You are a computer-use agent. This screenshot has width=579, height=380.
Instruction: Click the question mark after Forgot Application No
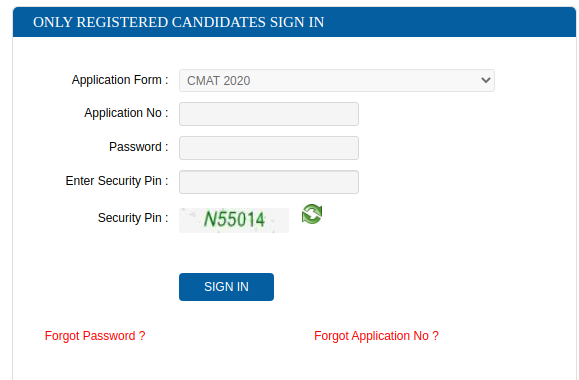pyautogui.click(x=435, y=336)
